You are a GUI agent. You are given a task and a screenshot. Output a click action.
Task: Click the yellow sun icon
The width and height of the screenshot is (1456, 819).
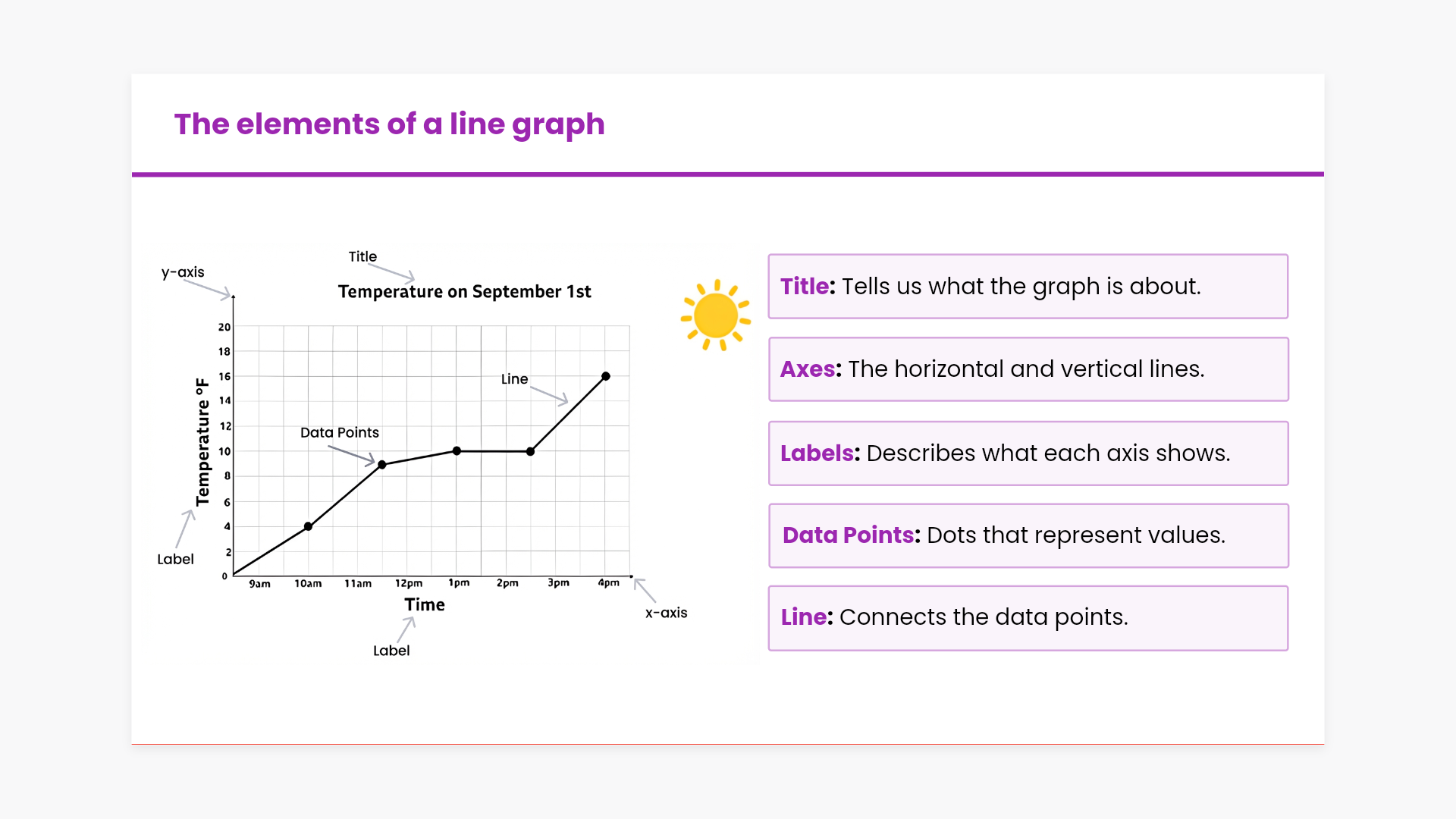[715, 315]
